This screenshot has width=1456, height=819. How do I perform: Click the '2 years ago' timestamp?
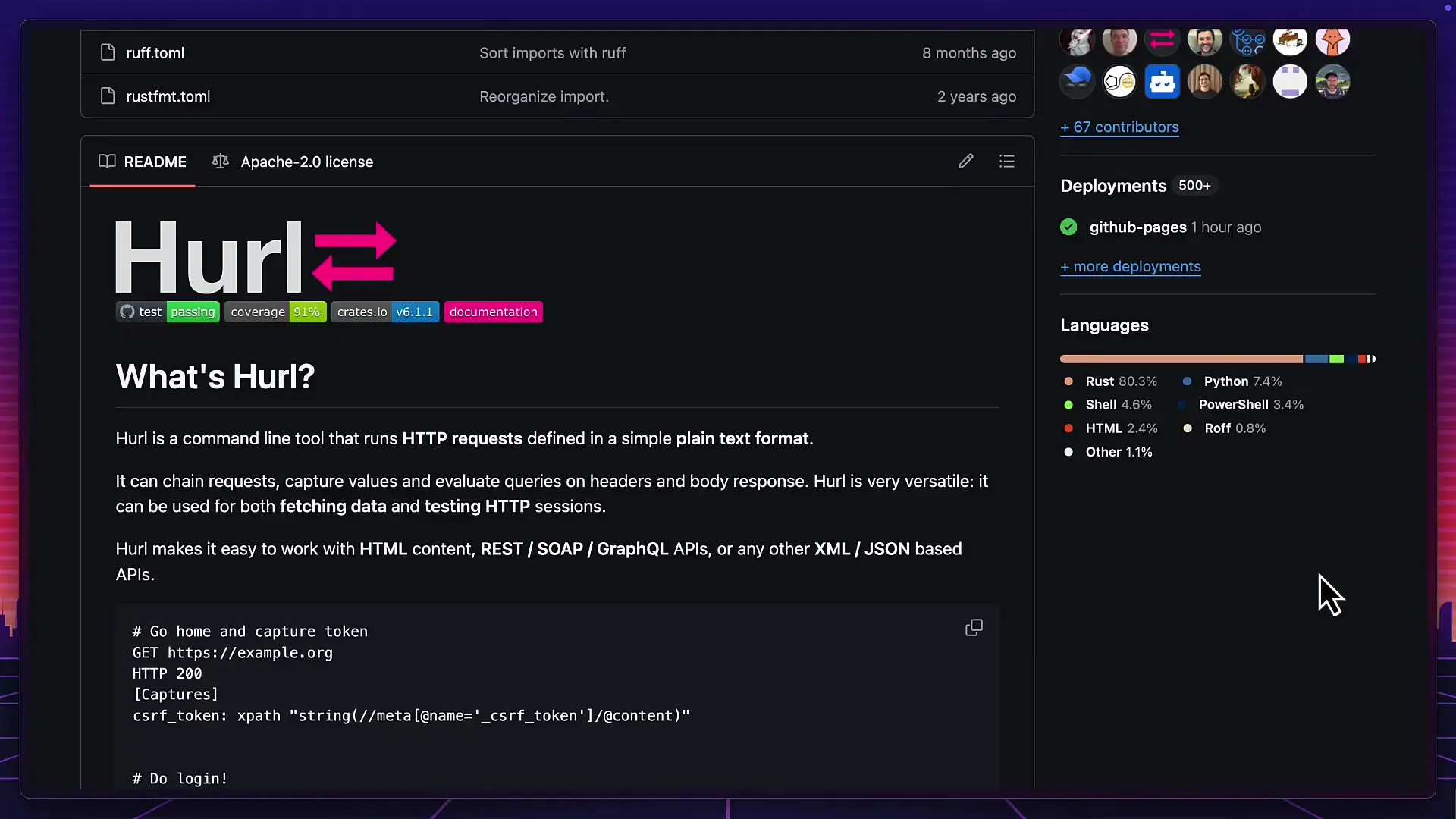point(977,96)
